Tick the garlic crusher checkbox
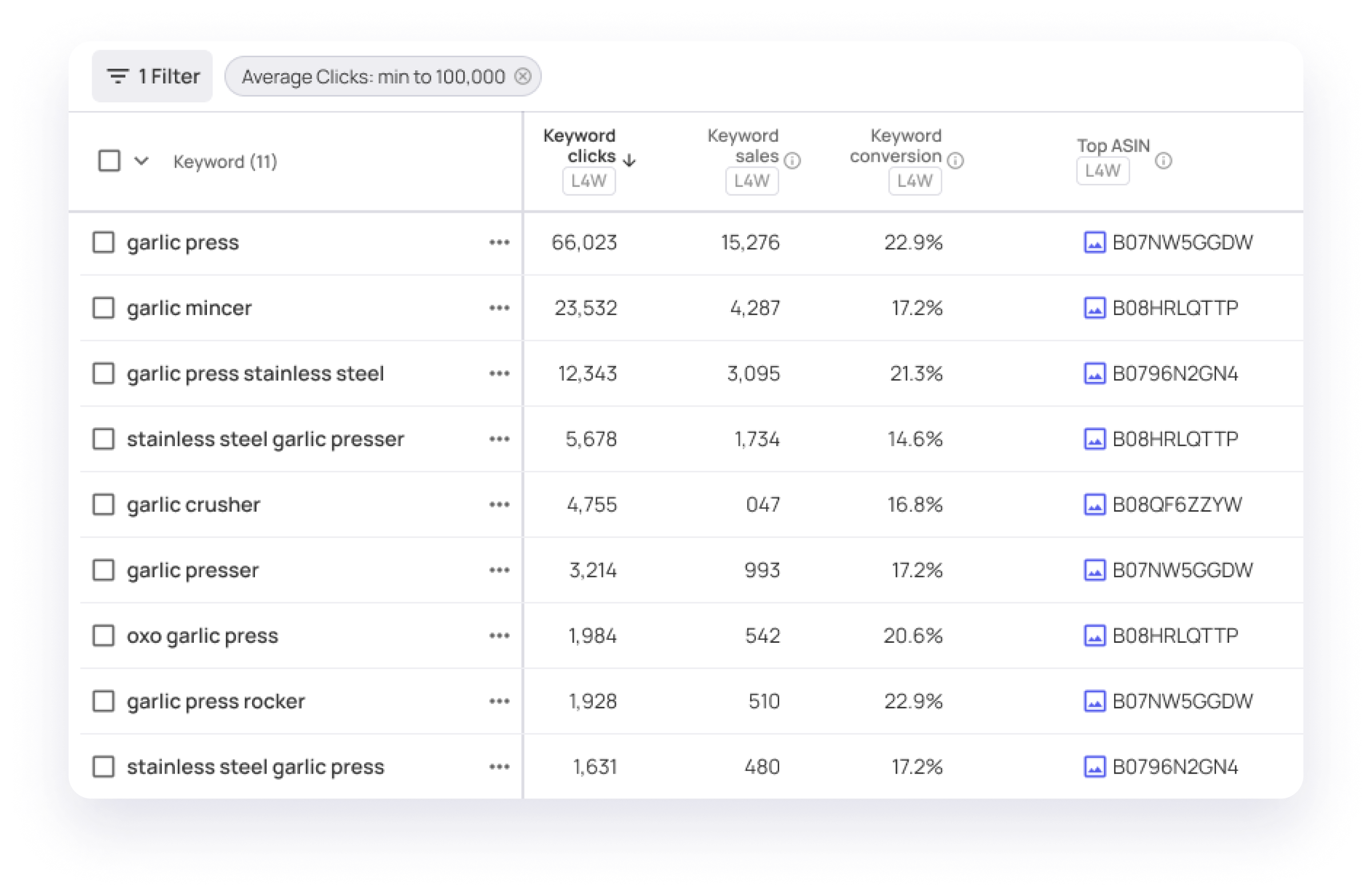Screen dimensions: 1372x895 click(104, 504)
